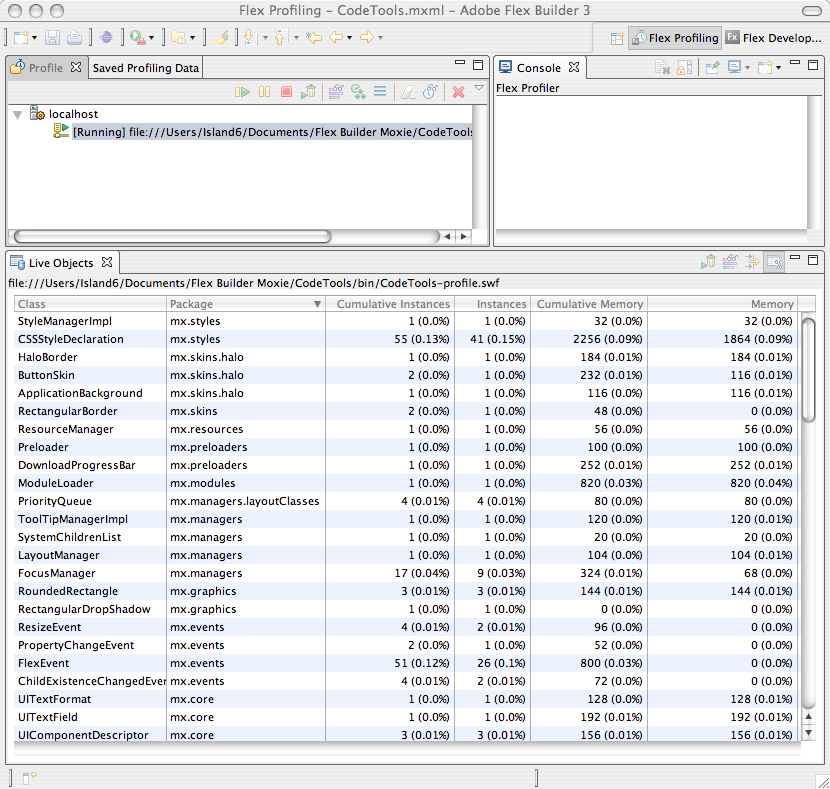830x789 pixels.
Task: Click the Live Objects Filters arrow icon
Action: coord(752,261)
